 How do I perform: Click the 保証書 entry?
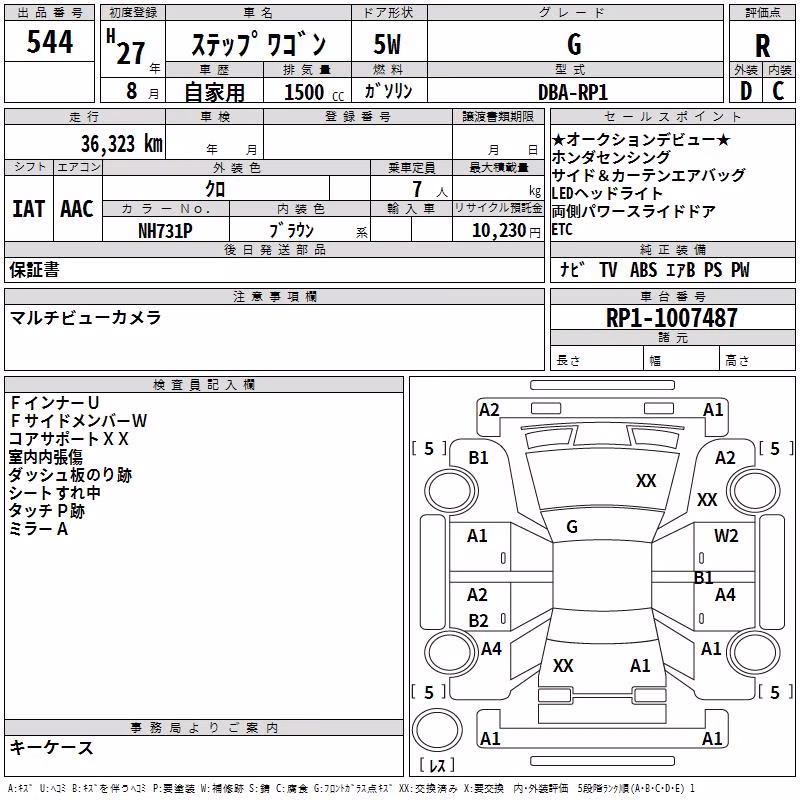click(34, 270)
